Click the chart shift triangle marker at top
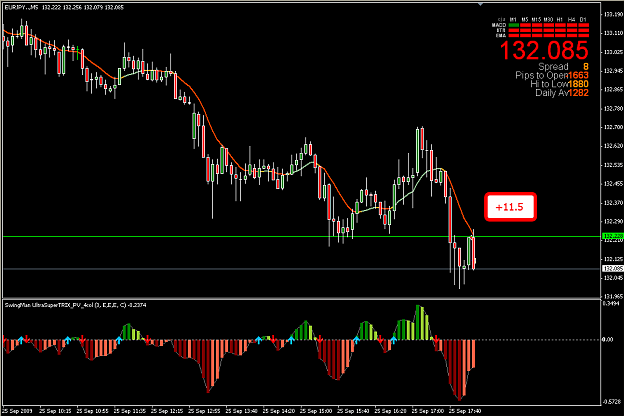Image resolution: width=625 pixels, height=417 pixels. point(480,4)
